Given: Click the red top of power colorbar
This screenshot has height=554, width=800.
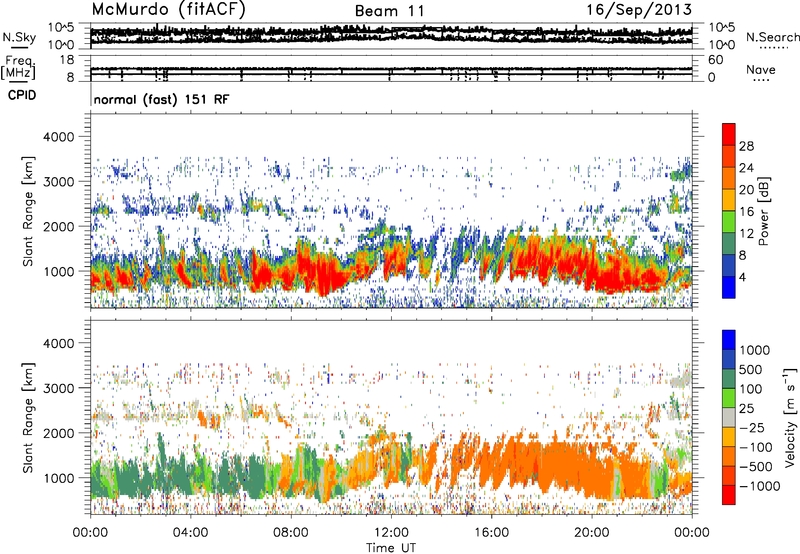Looking at the screenshot, I should click(x=729, y=134).
